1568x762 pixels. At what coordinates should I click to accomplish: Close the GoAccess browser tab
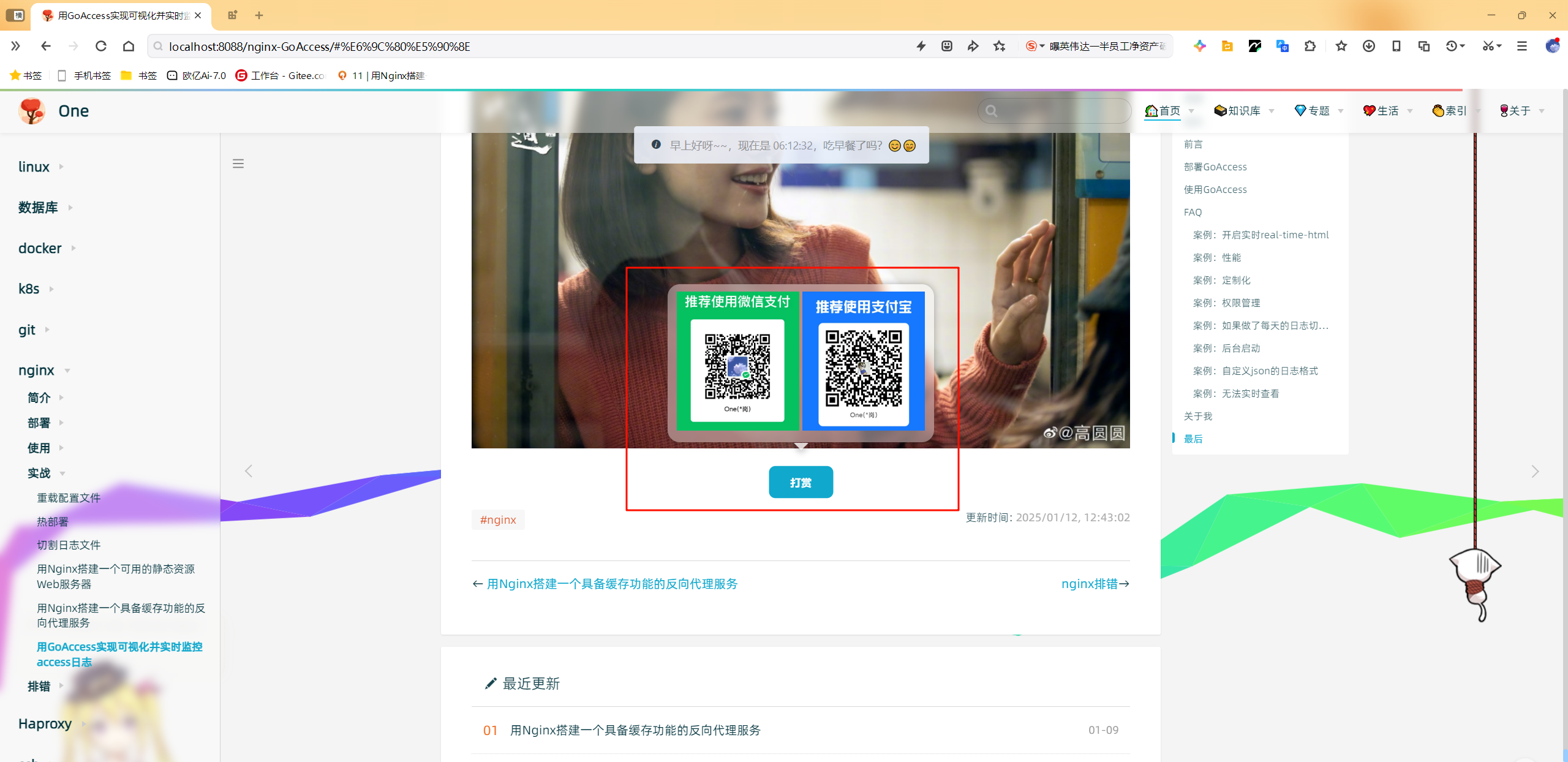pyautogui.click(x=198, y=15)
